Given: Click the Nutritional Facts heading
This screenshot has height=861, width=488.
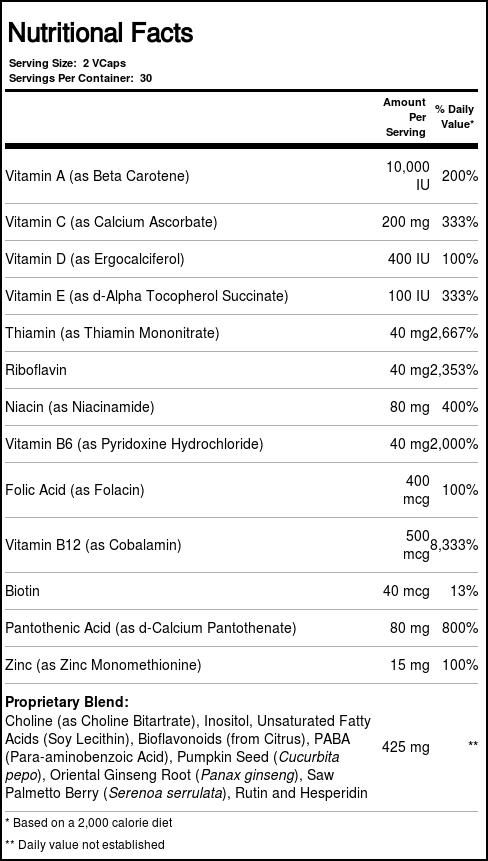Looking at the screenshot, I should (x=100, y=33).
